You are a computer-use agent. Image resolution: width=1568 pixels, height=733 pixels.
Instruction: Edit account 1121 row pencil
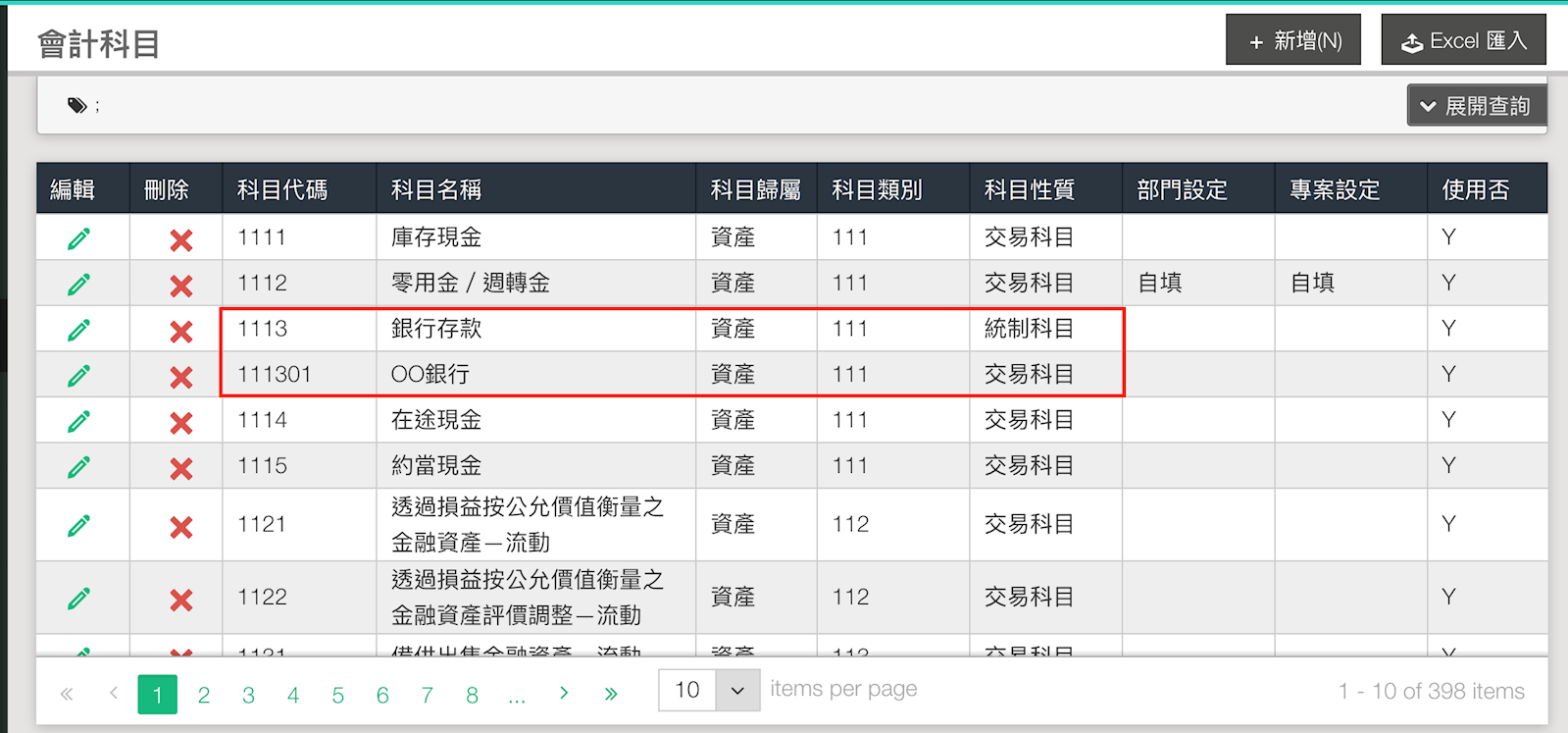tap(79, 526)
